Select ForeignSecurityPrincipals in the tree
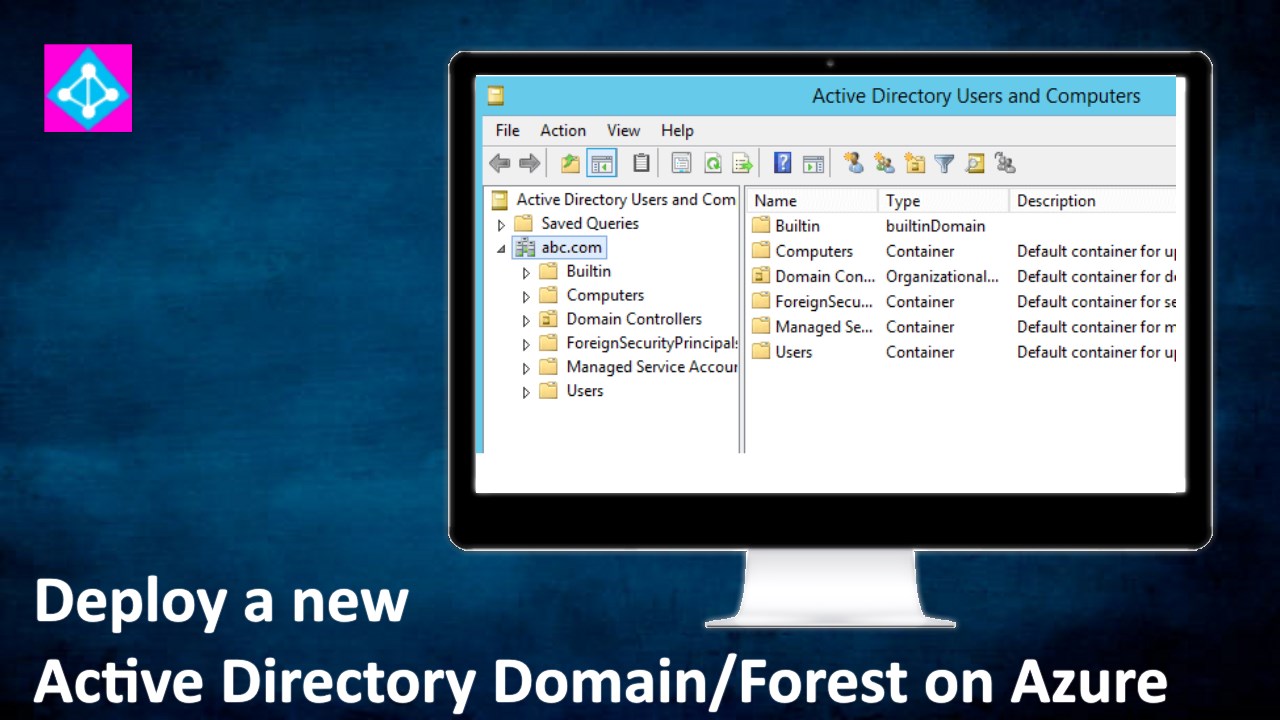Viewport: 1280px width, 720px height. point(638,343)
